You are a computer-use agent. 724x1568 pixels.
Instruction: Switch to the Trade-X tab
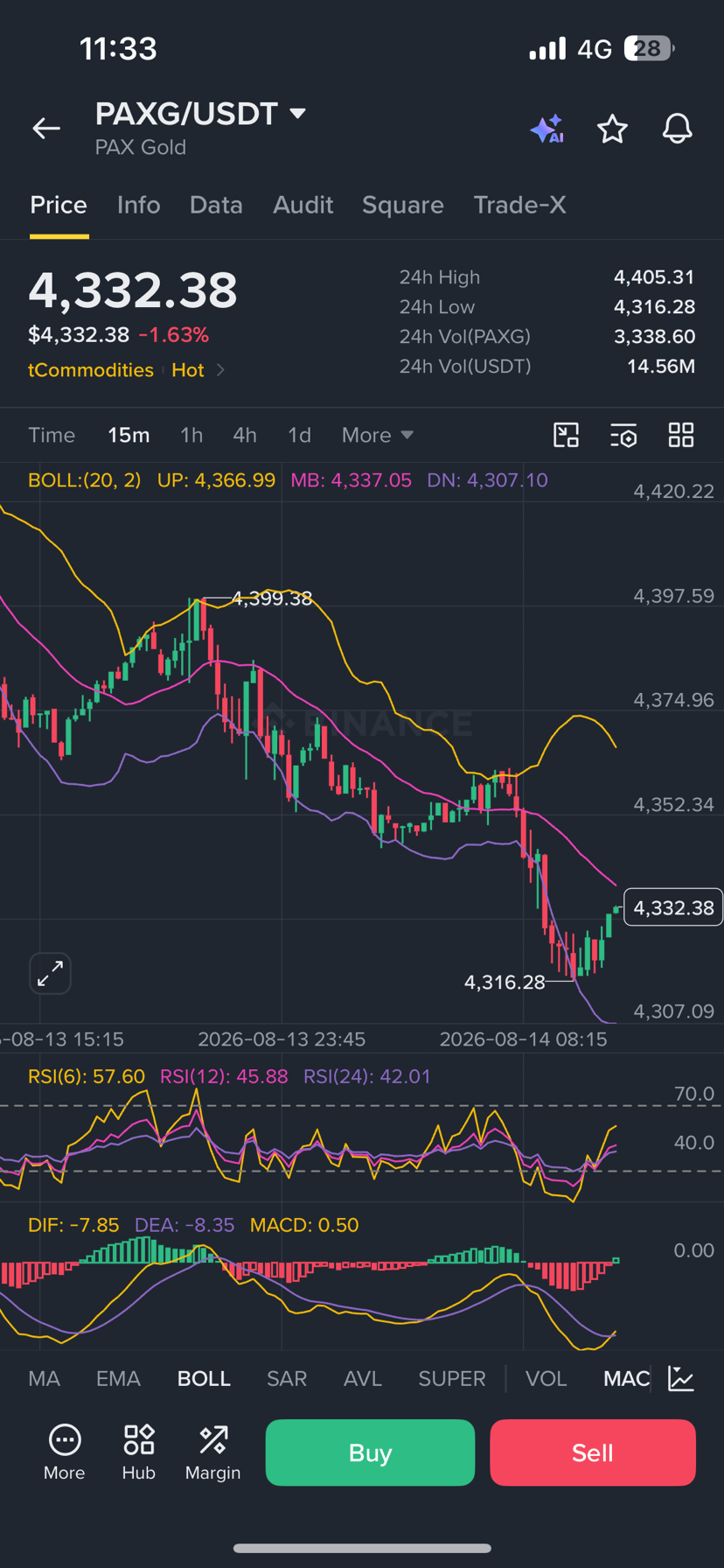(520, 205)
